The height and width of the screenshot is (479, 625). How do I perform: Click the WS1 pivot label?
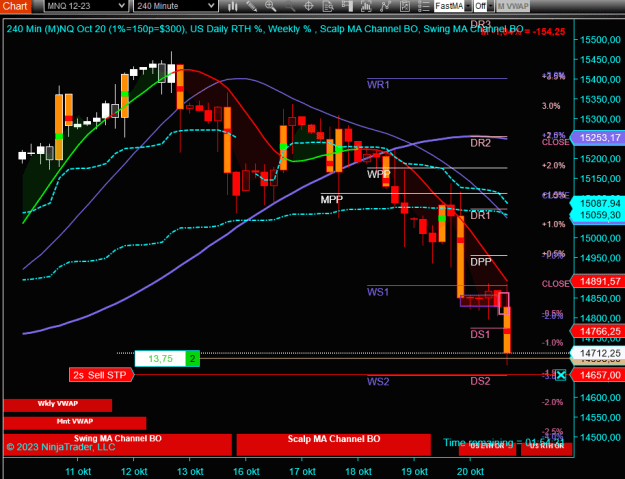click(x=378, y=292)
